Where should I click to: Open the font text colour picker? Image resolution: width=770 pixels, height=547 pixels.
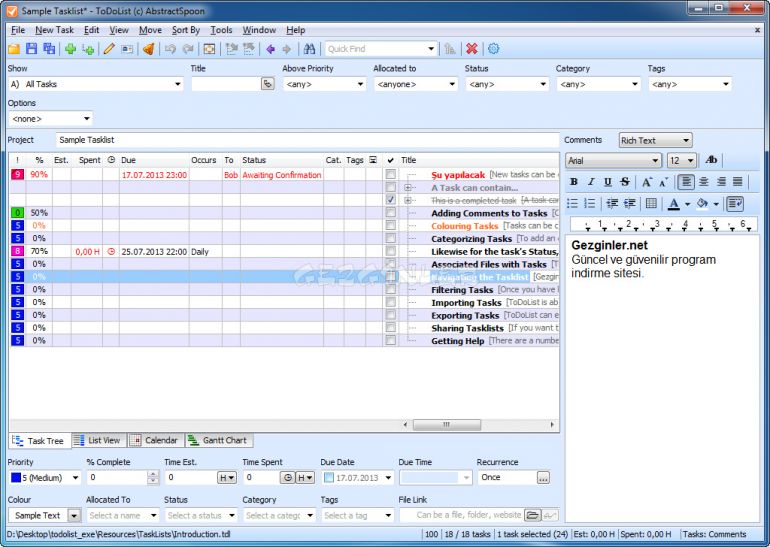tap(687, 204)
